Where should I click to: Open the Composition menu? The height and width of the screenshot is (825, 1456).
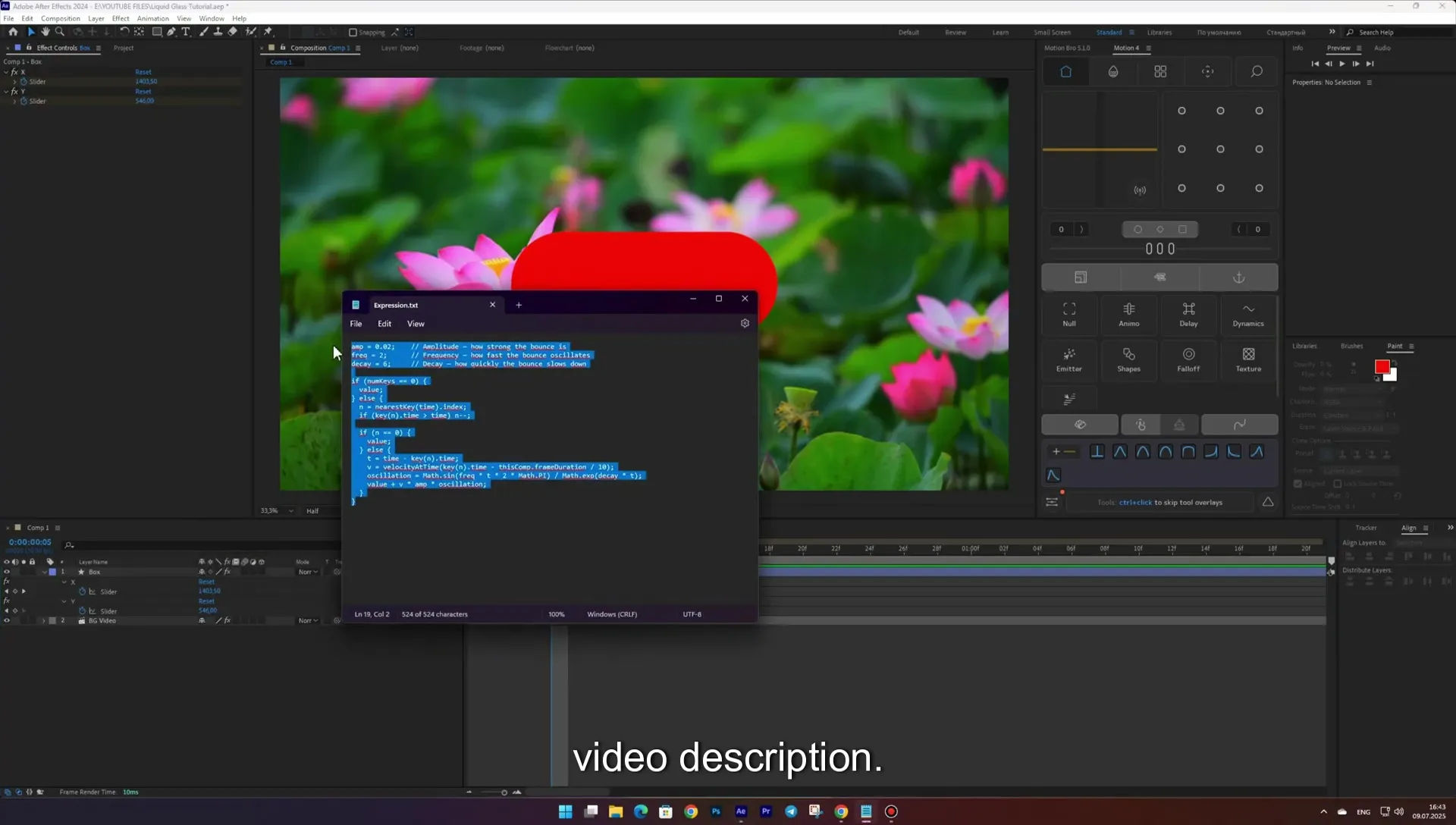[61, 18]
